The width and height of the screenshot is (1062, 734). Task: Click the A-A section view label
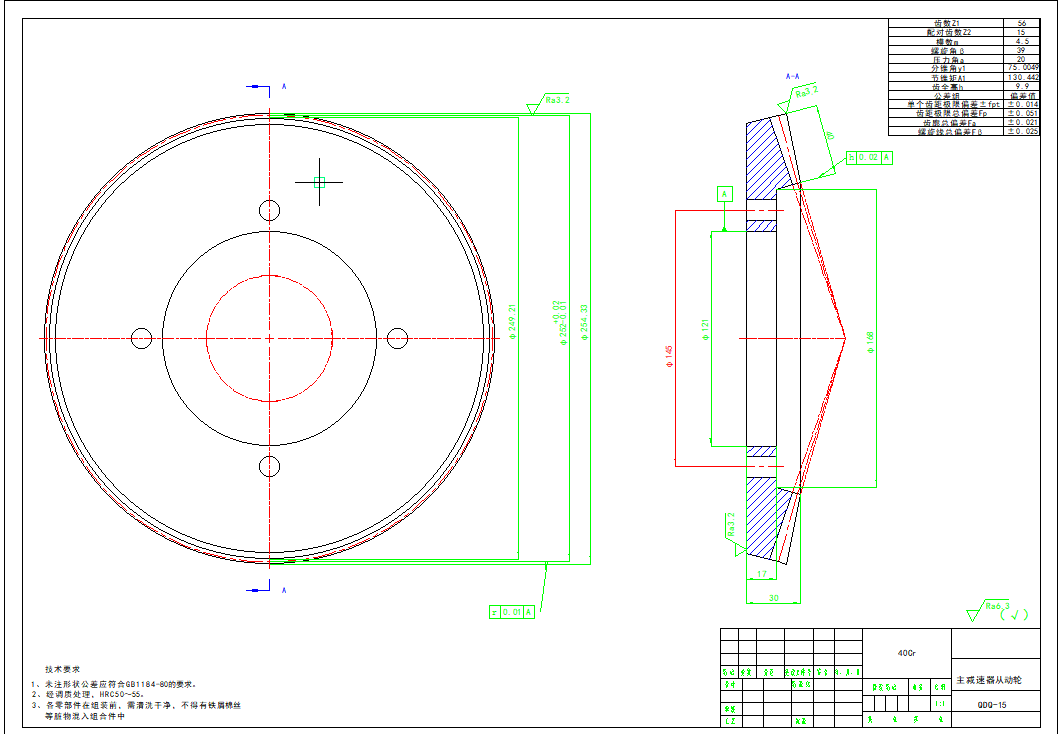pos(792,76)
